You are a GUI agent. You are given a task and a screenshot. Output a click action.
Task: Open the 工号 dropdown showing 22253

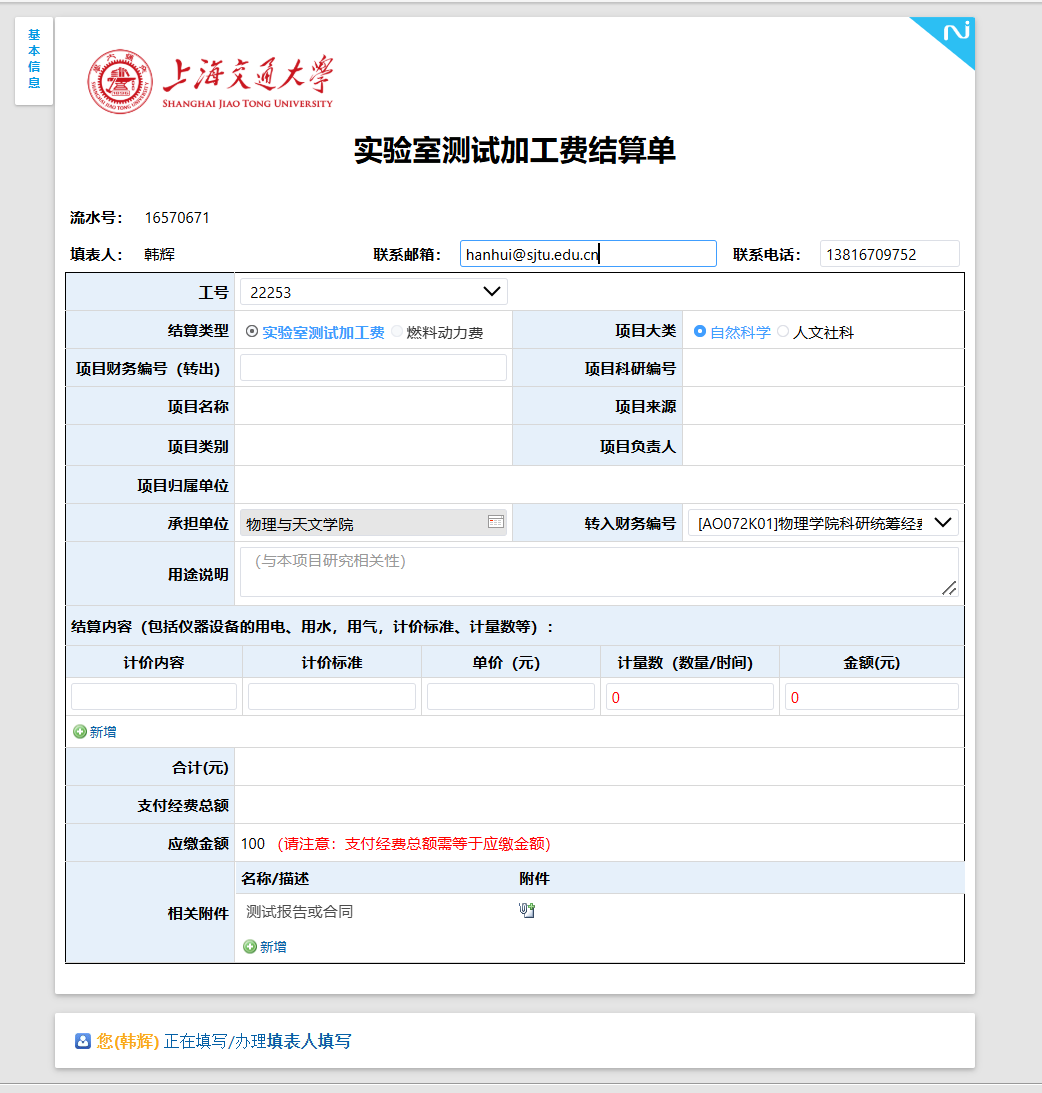coord(373,292)
